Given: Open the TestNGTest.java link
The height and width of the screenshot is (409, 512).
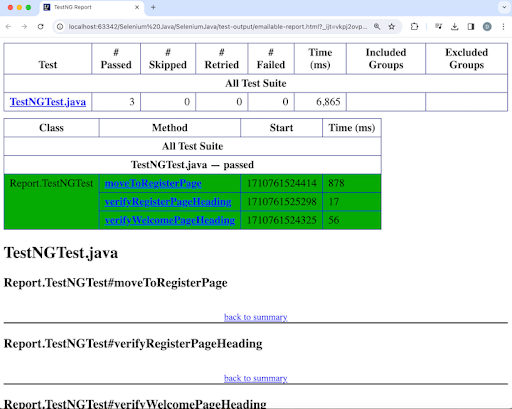Looking at the screenshot, I should [x=48, y=102].
